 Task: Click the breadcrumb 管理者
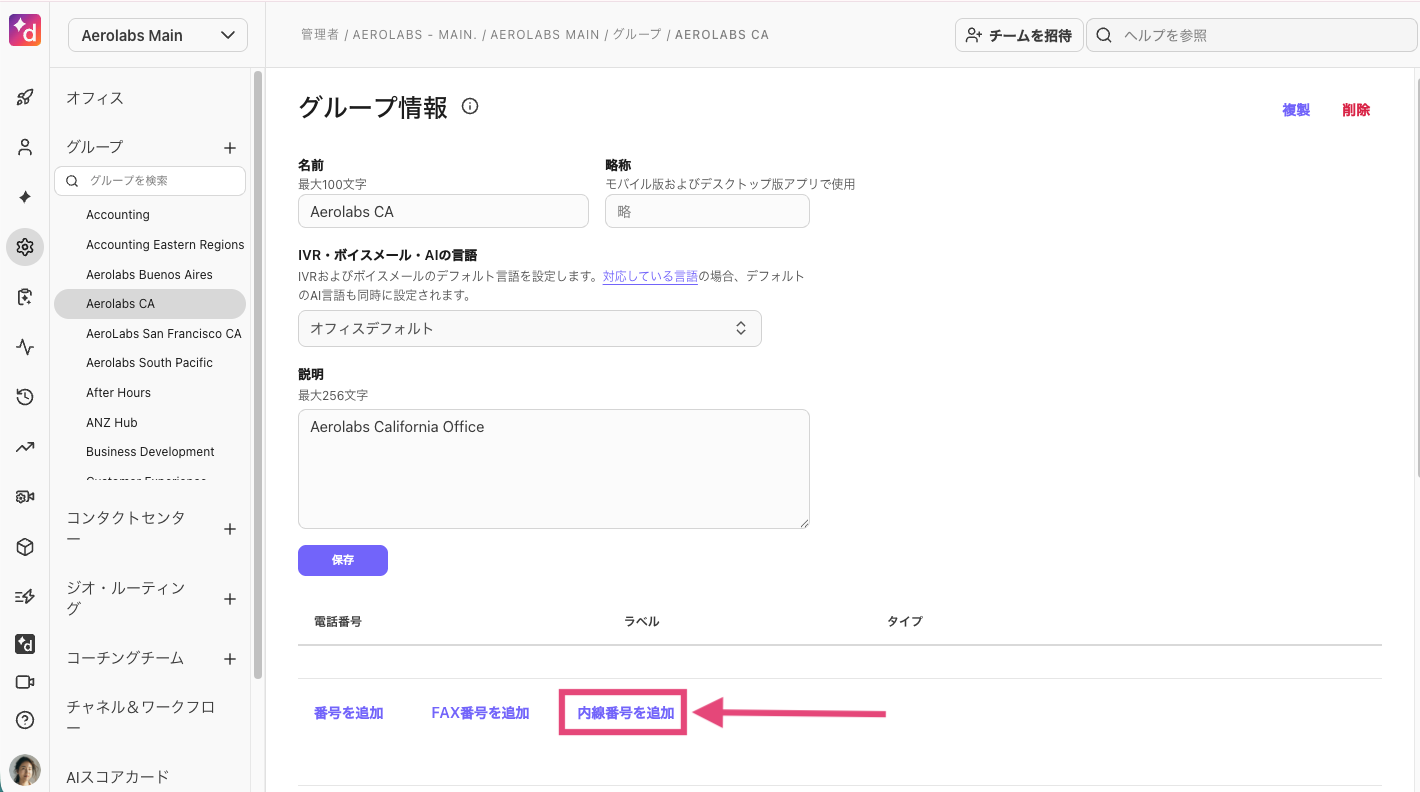pos(320,34)
